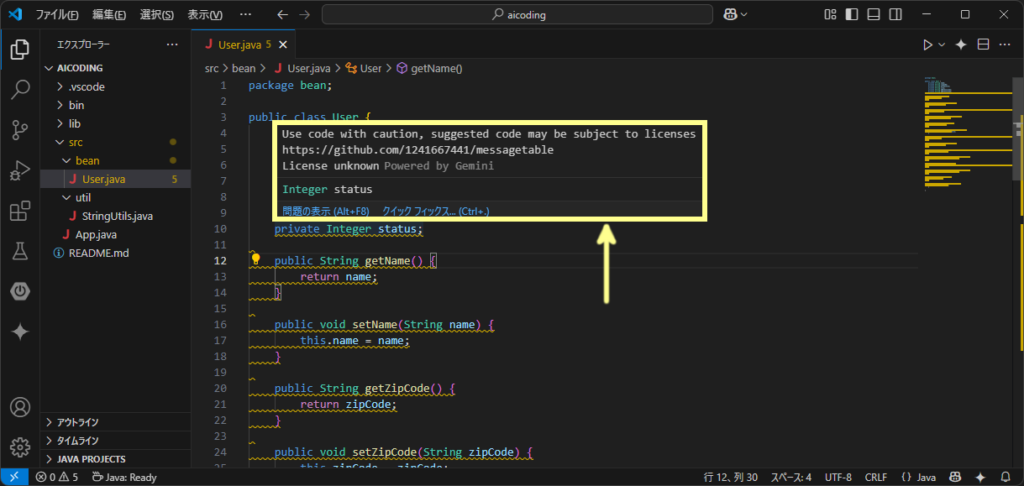The width and height of the screenshot is (1024, 486).
Task: Open the 選択(S) menu
Action: (x=157, y=14)
